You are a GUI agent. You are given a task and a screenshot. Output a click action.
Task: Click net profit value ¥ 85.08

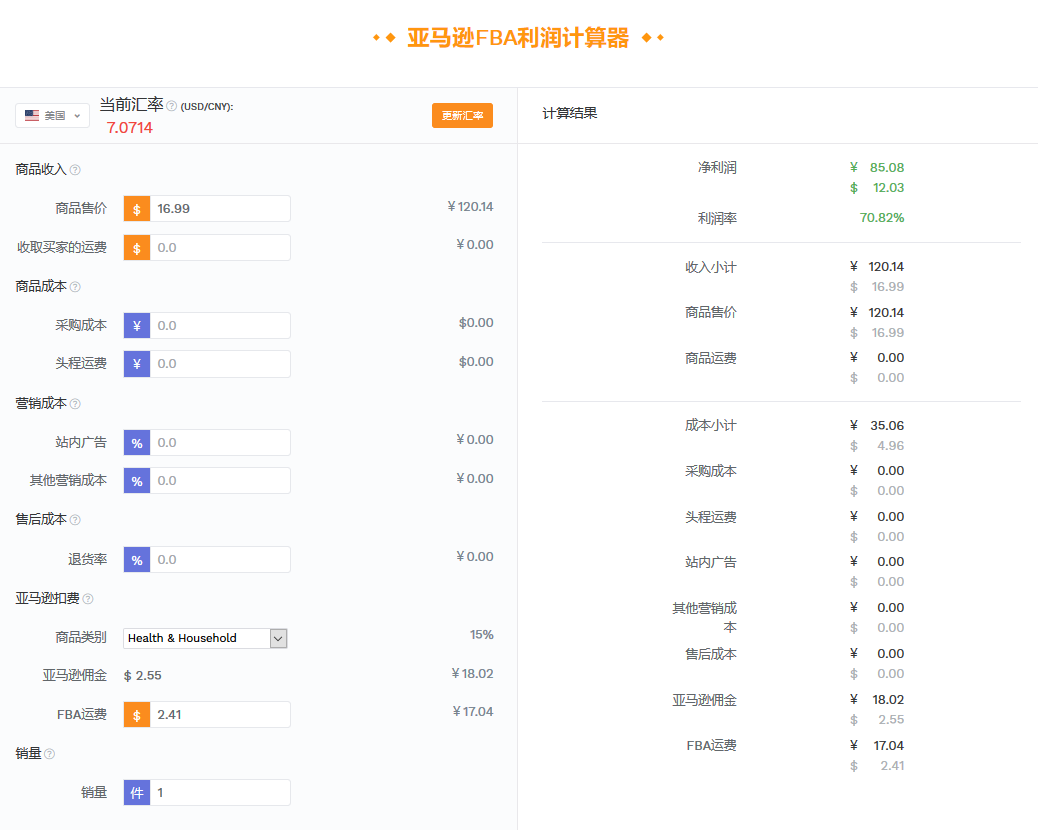click(x=877, y=167)
